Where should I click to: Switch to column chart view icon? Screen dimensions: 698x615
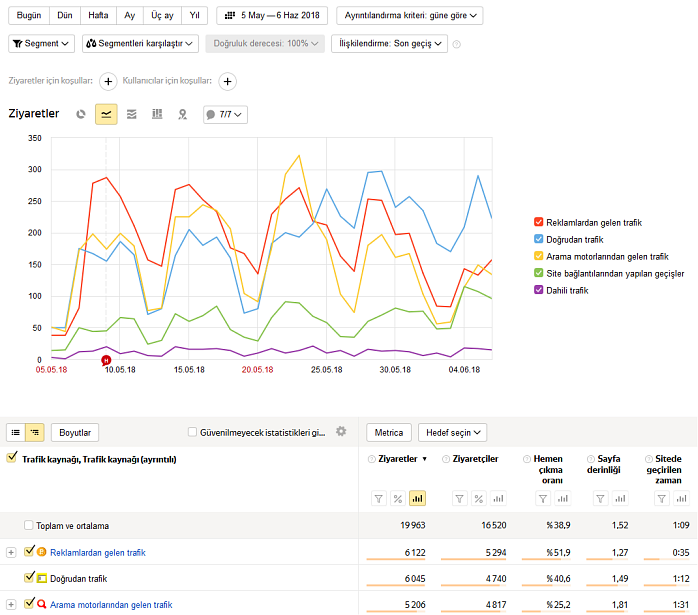pyautogui.click(x=157, y=114)
